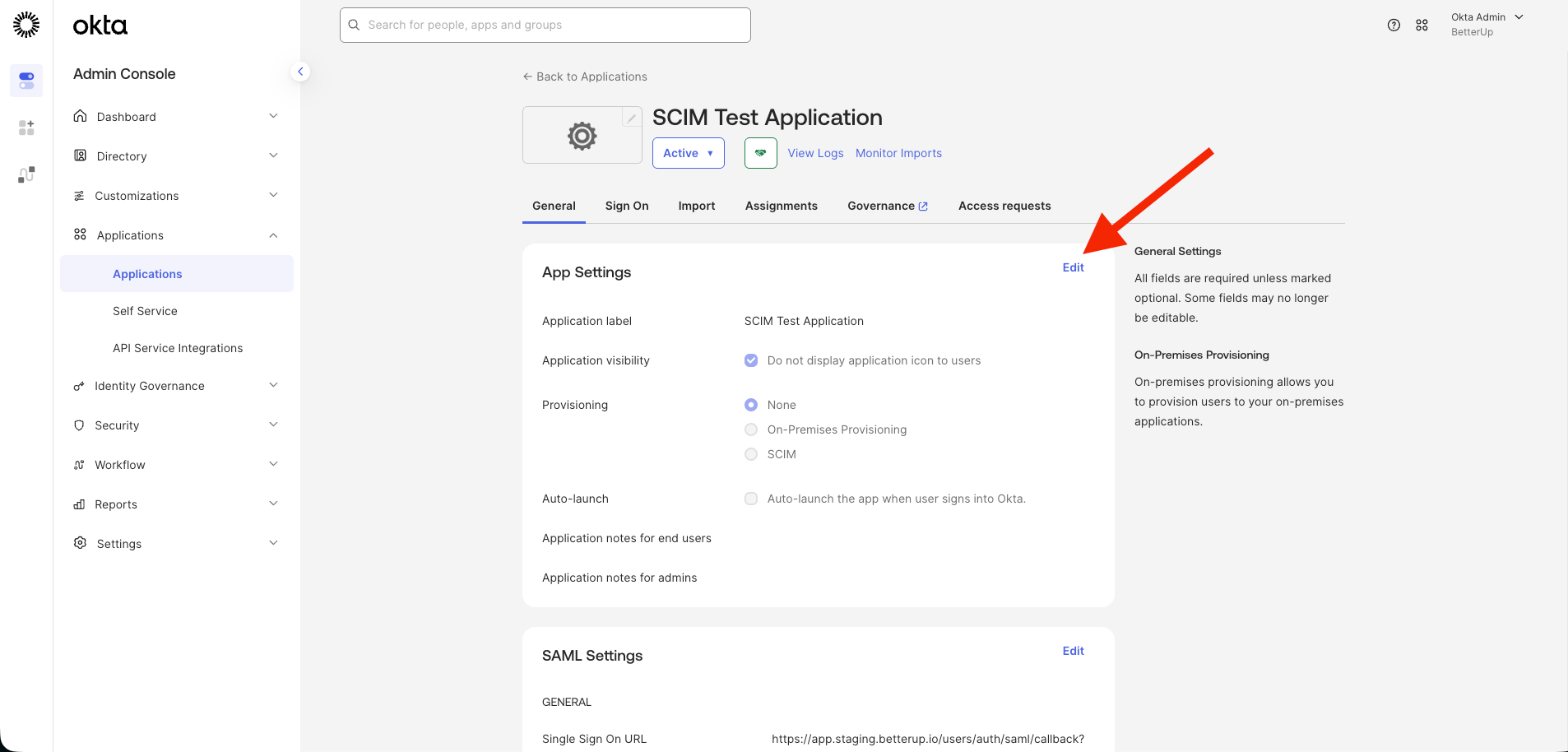Open the Active status dropdown
This screenshot has width=1568, height=752.
(x=689, y=153)
